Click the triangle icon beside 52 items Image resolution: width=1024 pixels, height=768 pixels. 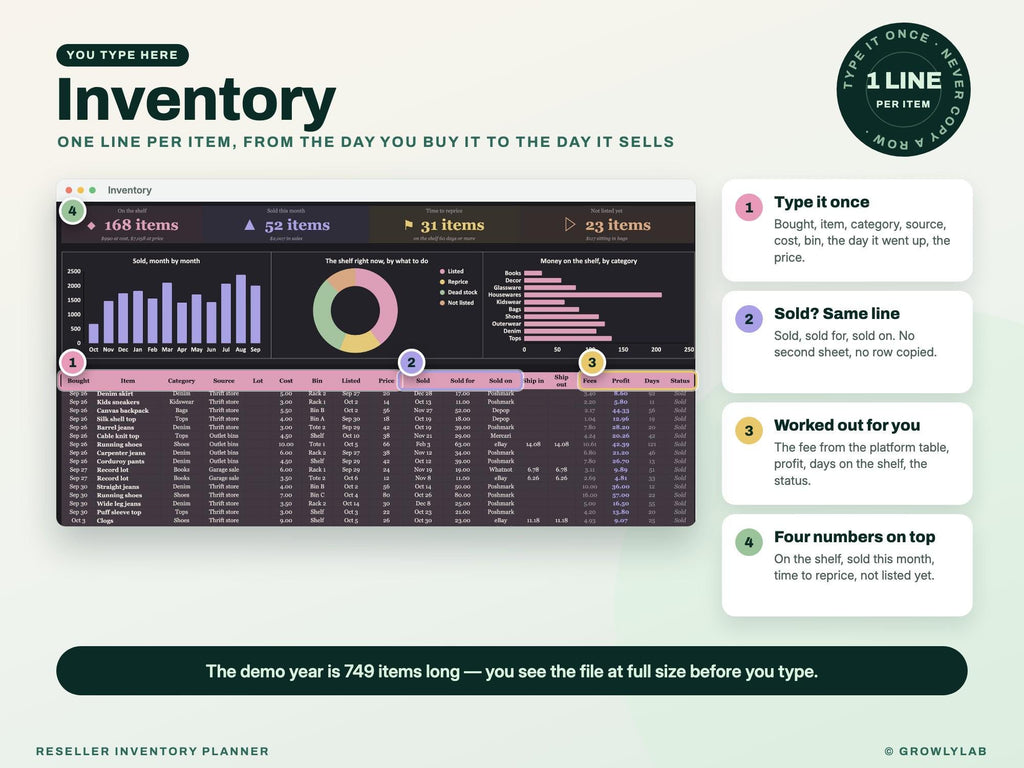(x=249, y=225)
